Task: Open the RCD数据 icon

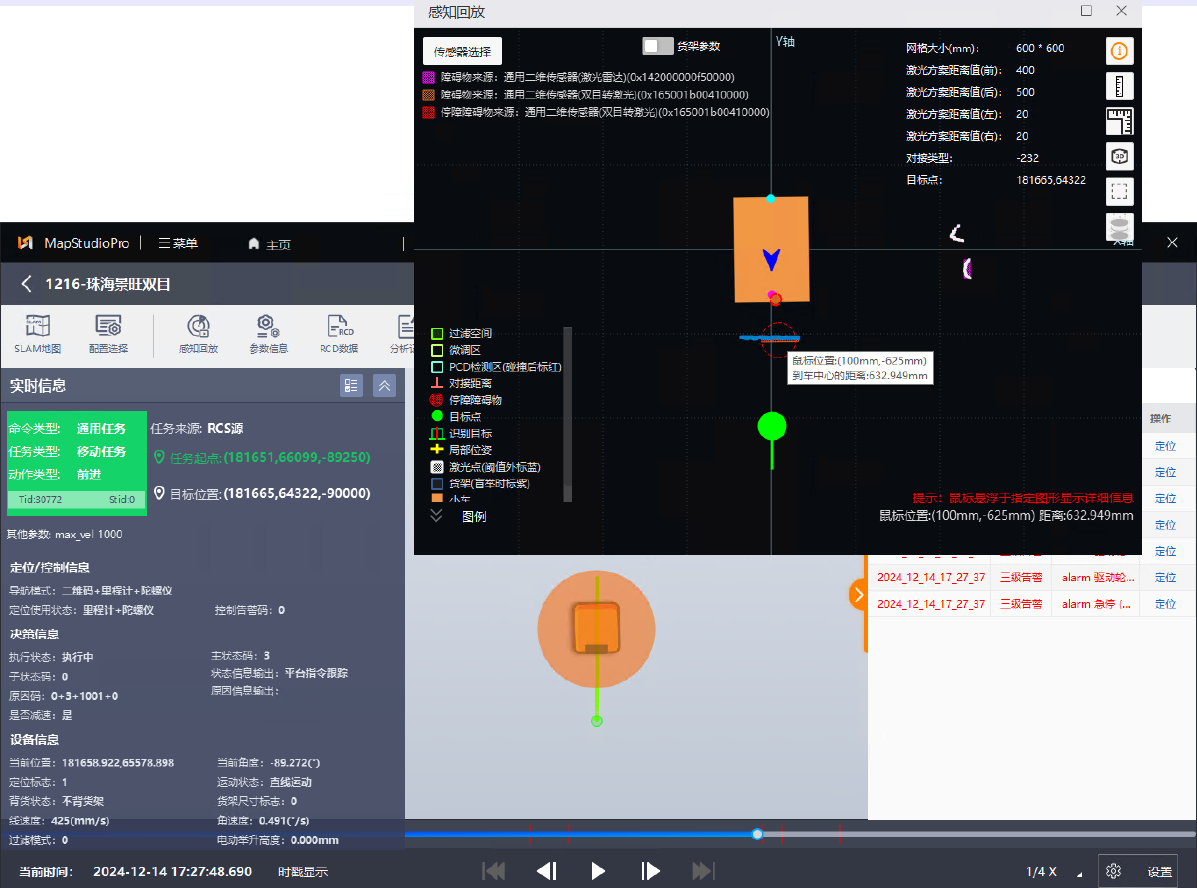Action: pos(339,334)
